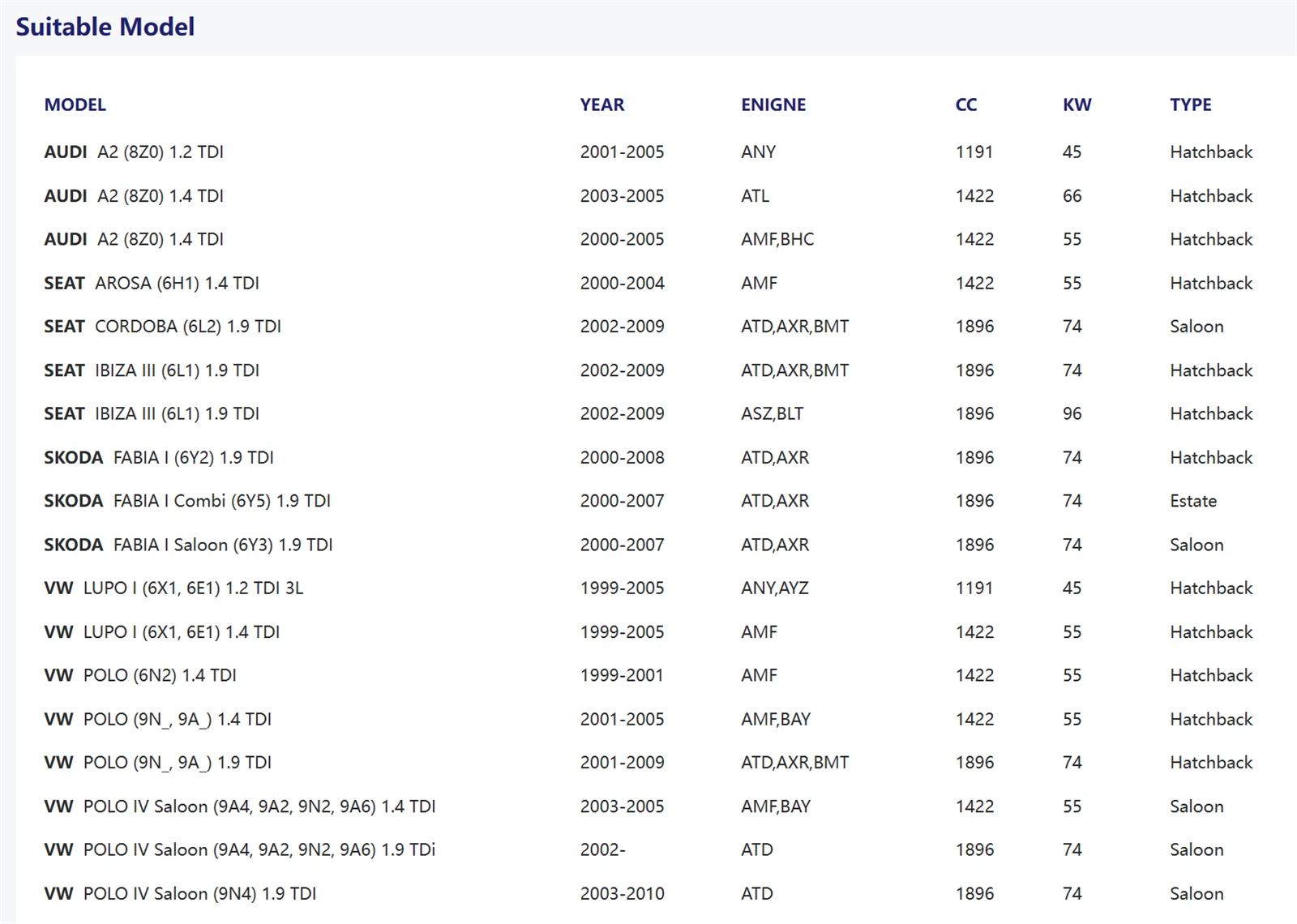1297x924 pixels.
Task: Click CC 1191 in VW LUPO row
Action: click(974, 588)
